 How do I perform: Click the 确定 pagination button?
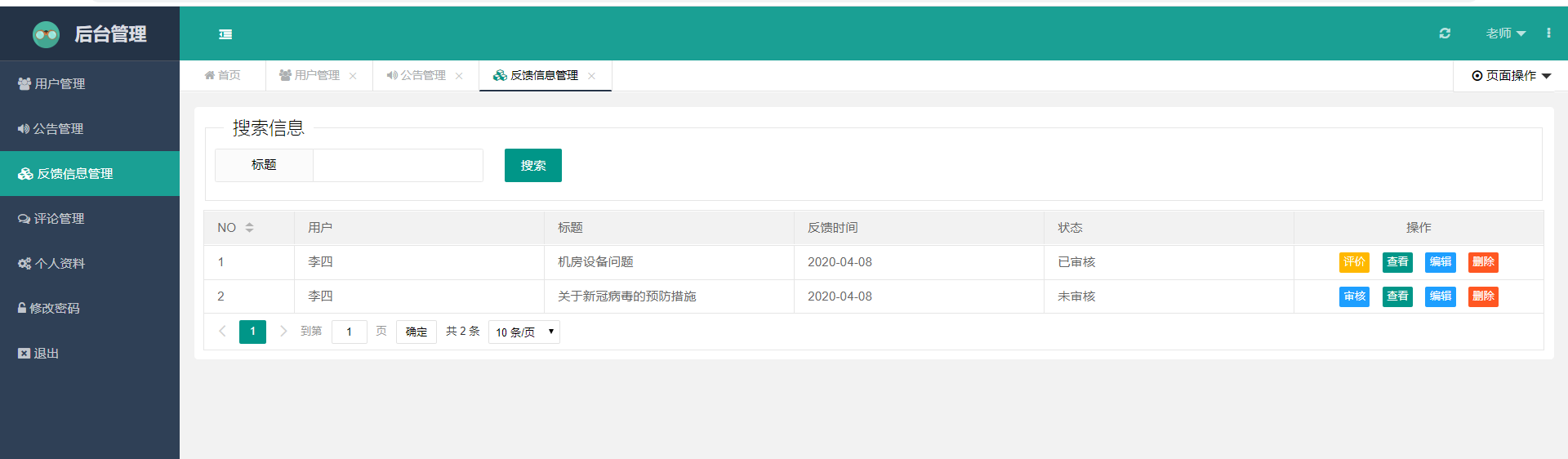416,332
